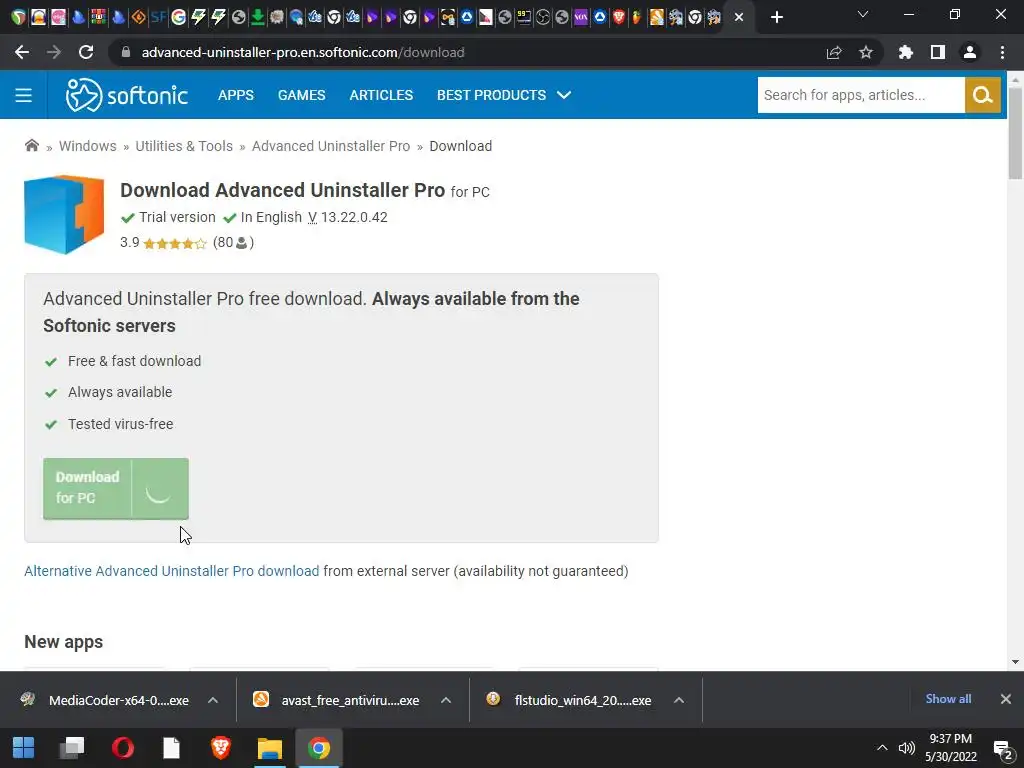This screenshot has height=768, width=1024.
Task: Switch to the WinRAR tab
Action: [x=99, y=17]
